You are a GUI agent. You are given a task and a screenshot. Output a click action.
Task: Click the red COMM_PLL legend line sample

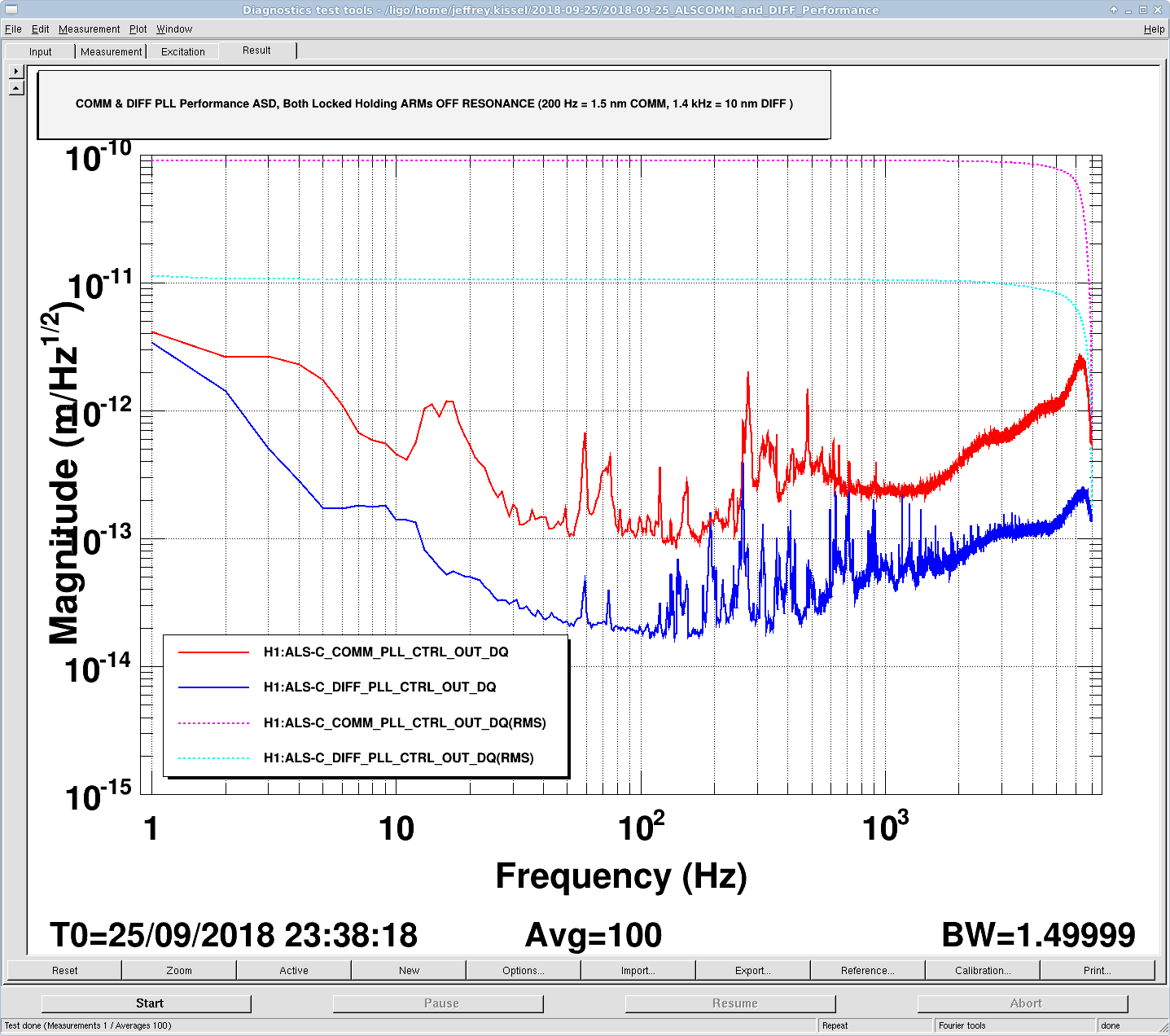point(213,652)
